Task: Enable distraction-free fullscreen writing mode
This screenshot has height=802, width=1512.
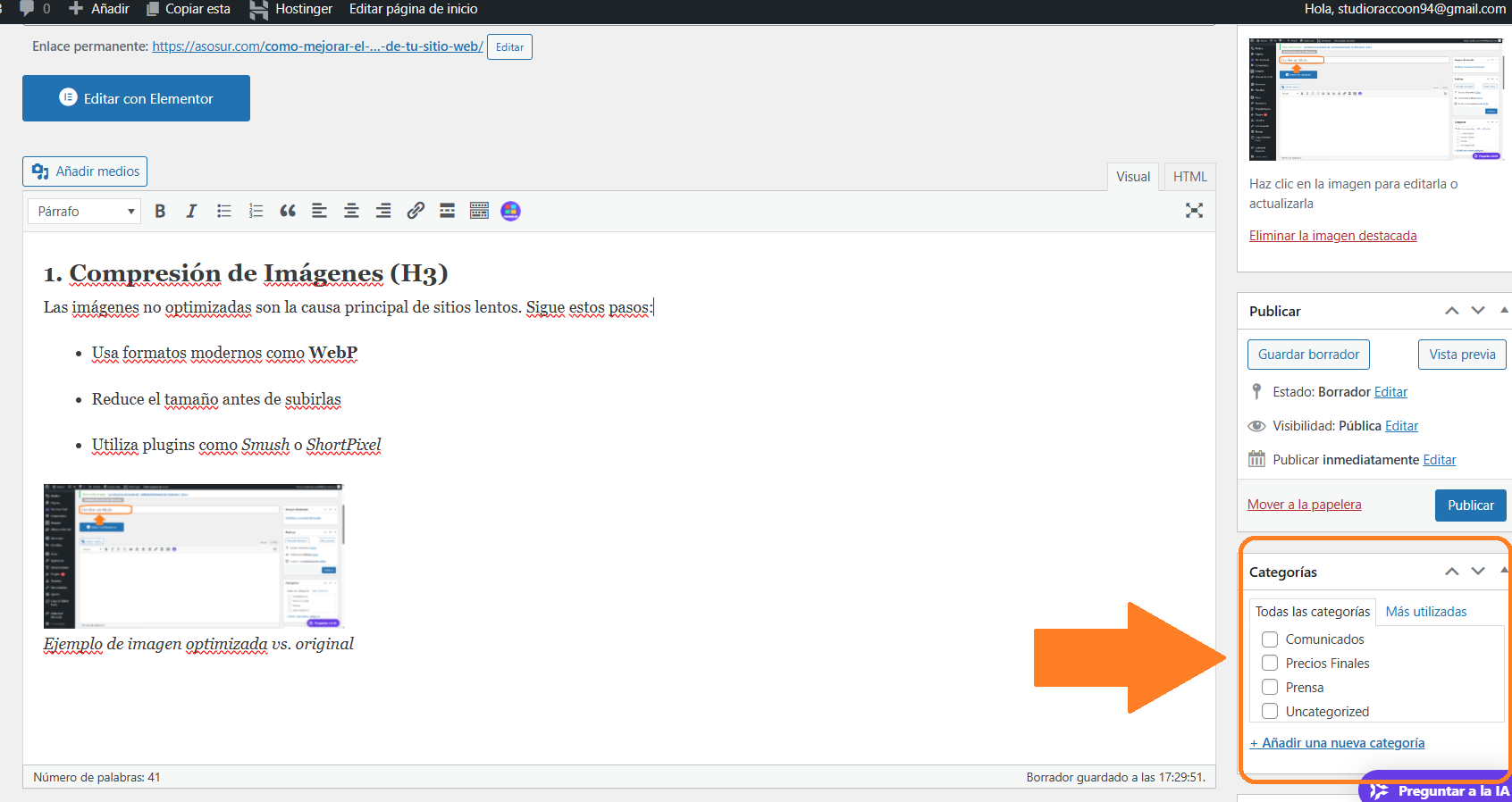Action: click(x=1194, y=211)
